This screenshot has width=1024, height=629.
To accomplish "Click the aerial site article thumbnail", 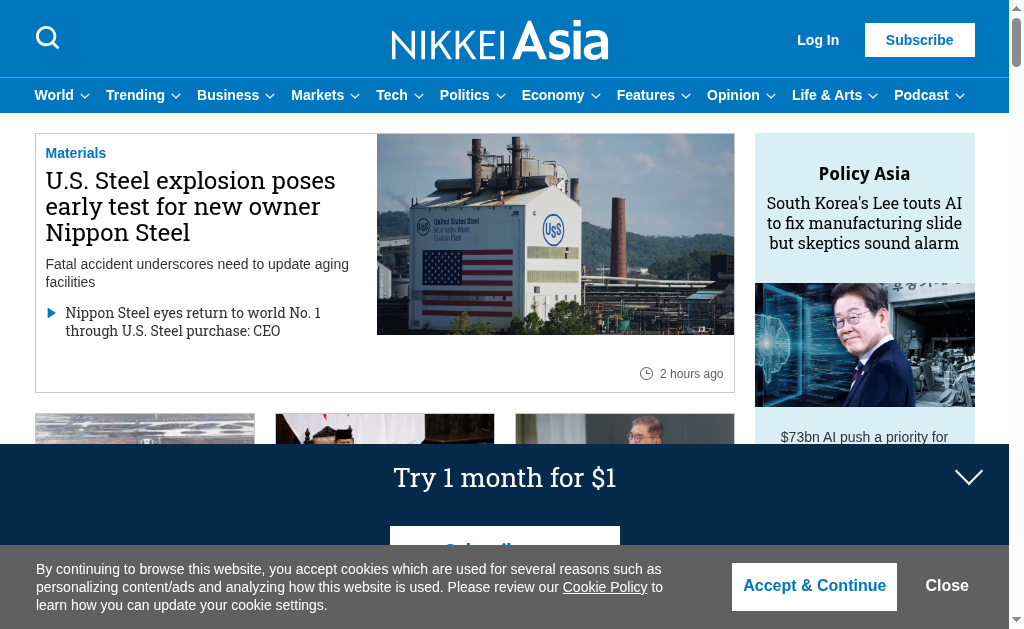I will tap(144, 428).
